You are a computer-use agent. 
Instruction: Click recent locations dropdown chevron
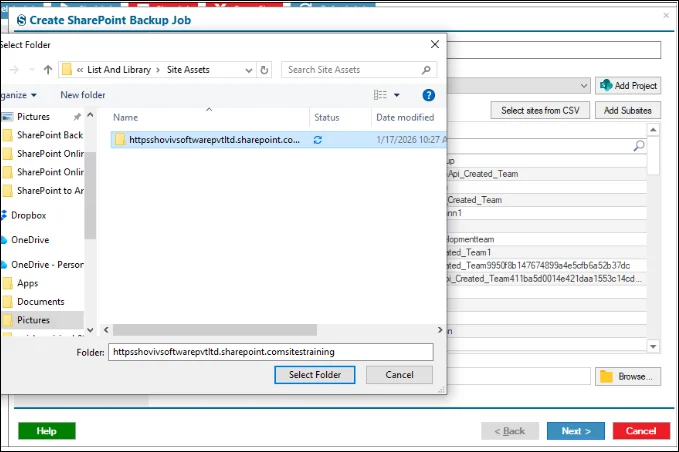pyautogui.click(x=32, y=70)
